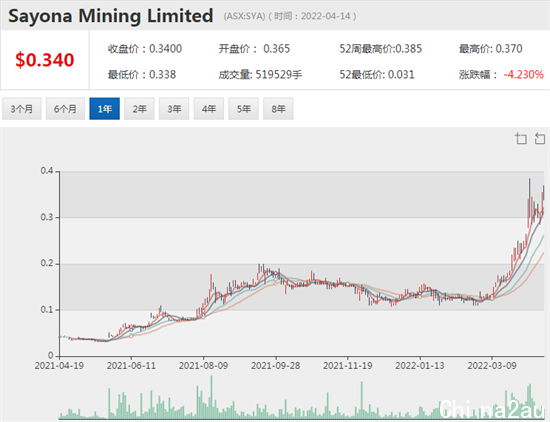Select the 6个月 time range tab
550x422 pixels.
(x=65, y=109)
